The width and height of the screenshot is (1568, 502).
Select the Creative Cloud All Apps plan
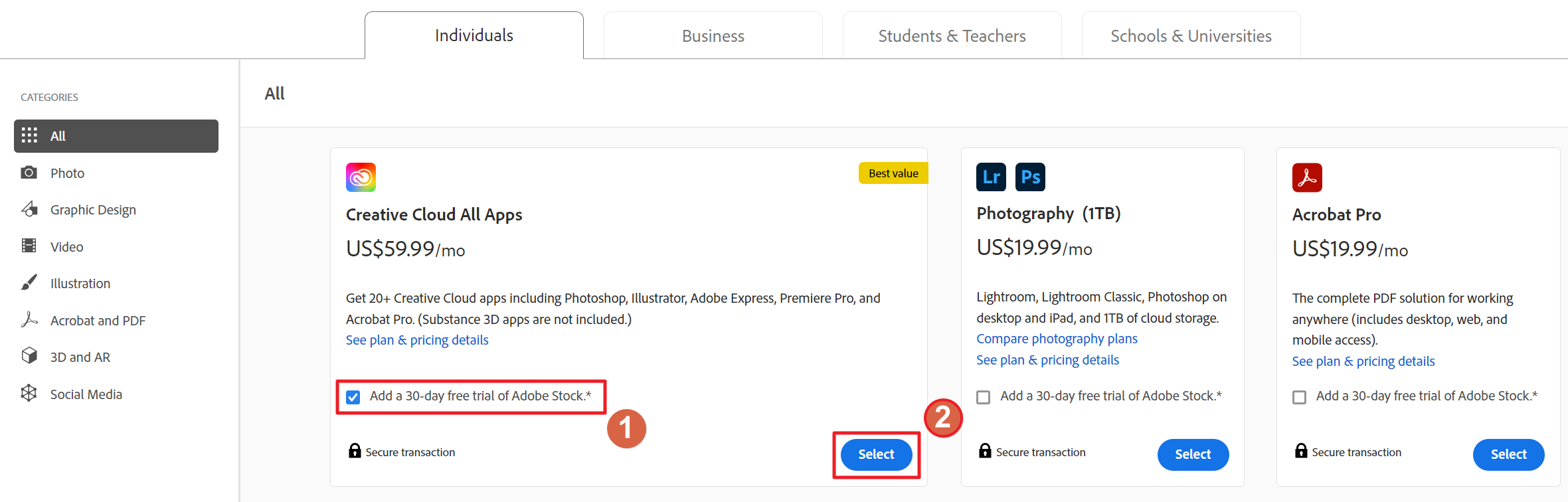(x=877, y=455)
